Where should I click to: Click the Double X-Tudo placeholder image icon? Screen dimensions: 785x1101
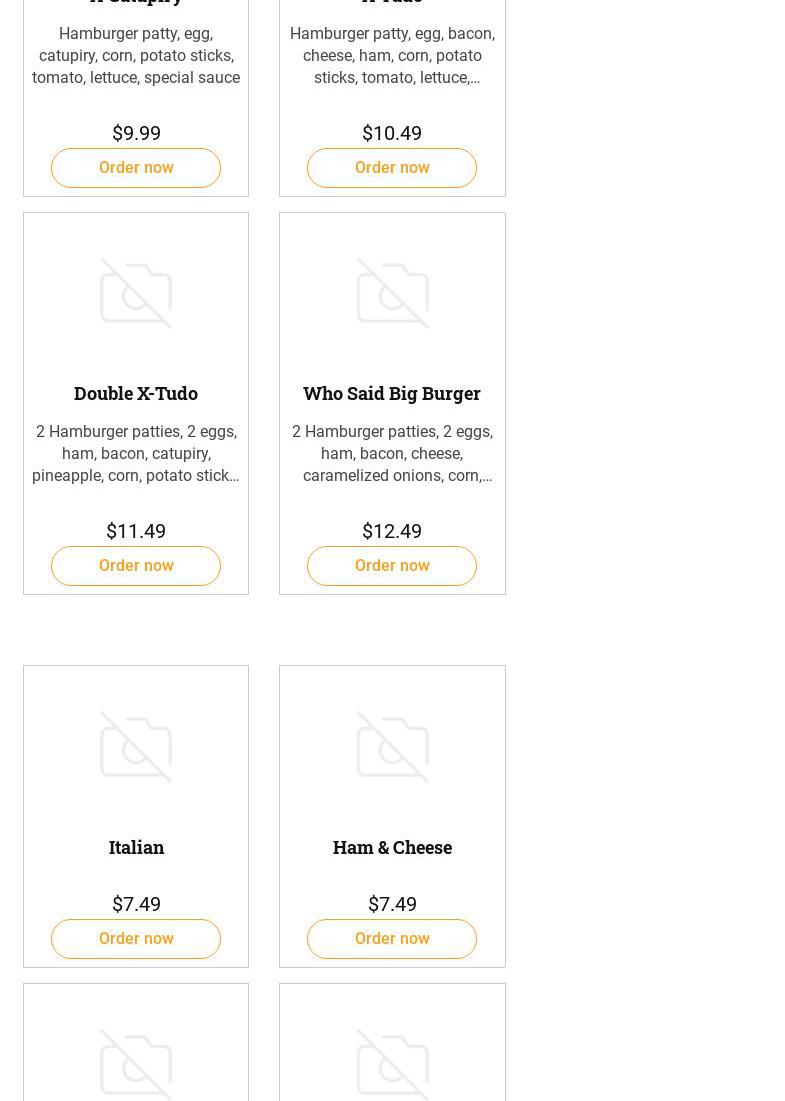[136, 293]
